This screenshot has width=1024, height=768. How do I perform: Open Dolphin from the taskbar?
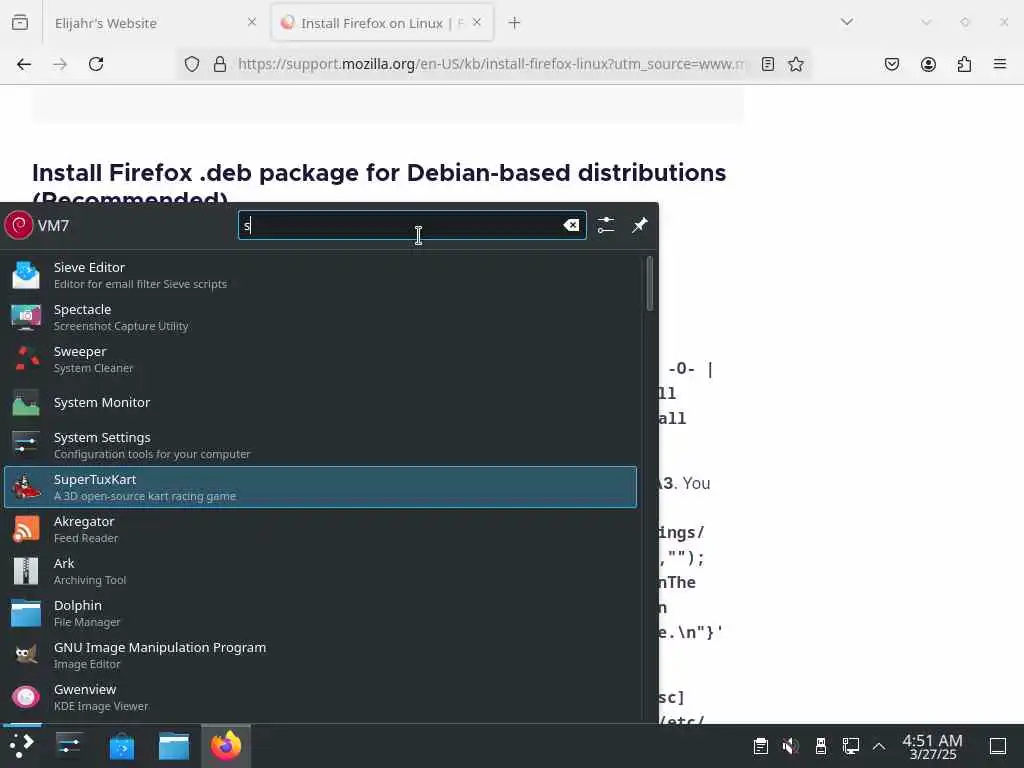coord(174,746)
